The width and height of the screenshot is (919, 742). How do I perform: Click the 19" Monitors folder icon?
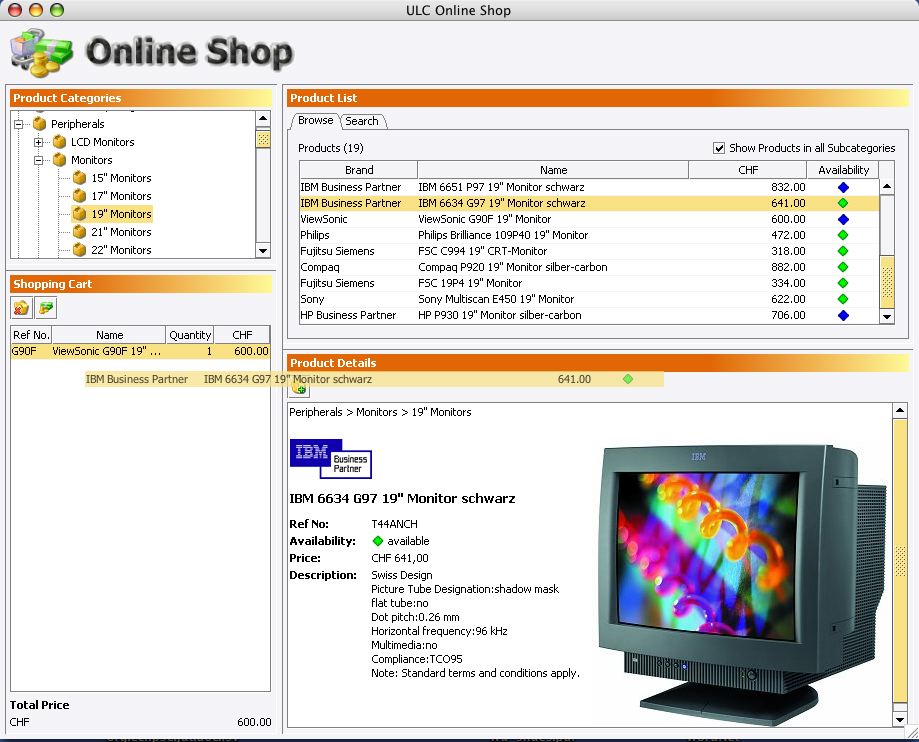click(80, 214)
